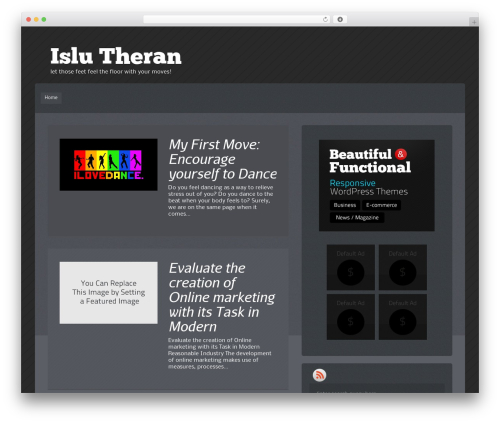Click the RSS feed icon
The image size is (500, 423).
(319, 375)
